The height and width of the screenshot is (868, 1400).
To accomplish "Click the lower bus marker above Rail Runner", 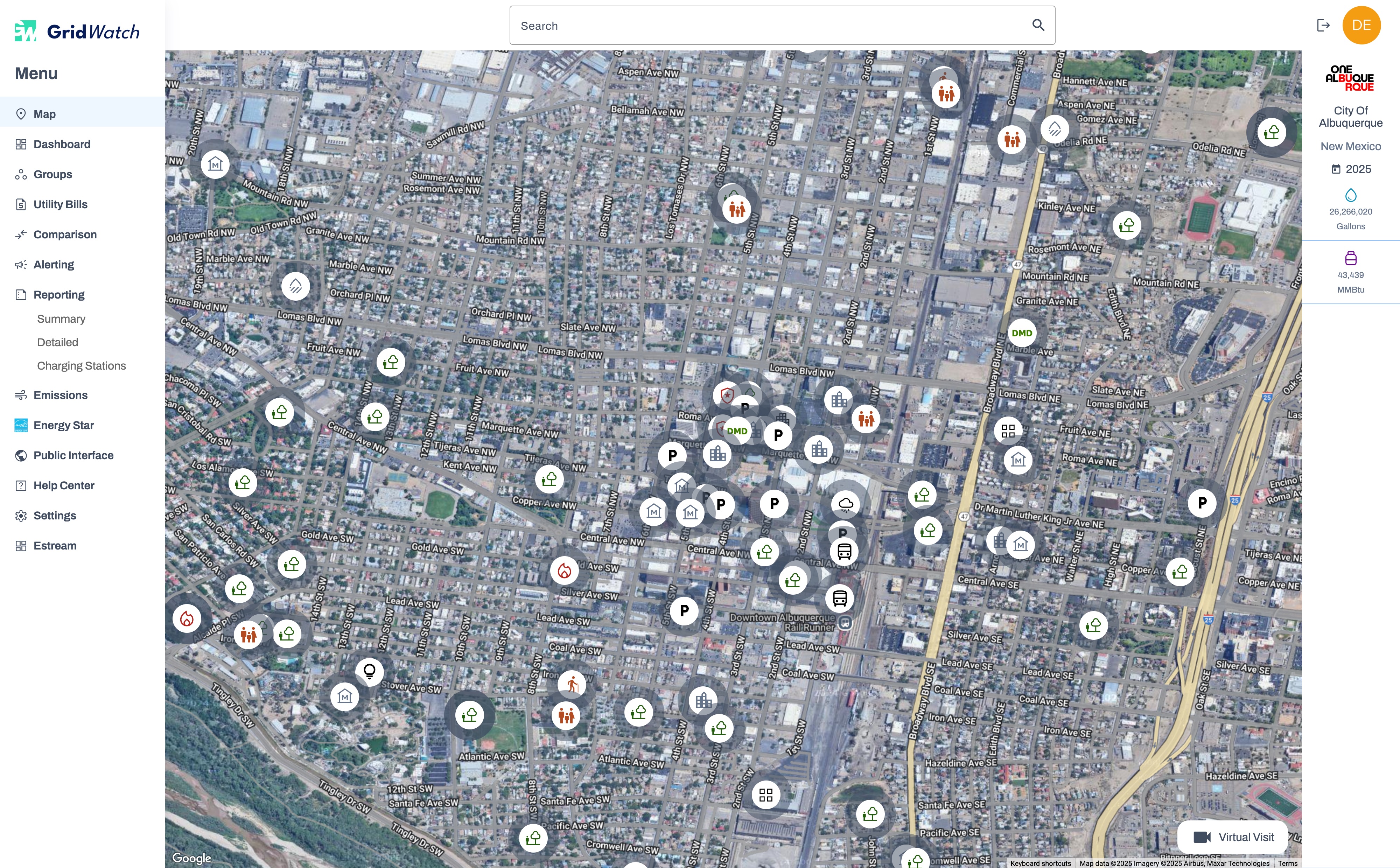I will pos(840,598).
